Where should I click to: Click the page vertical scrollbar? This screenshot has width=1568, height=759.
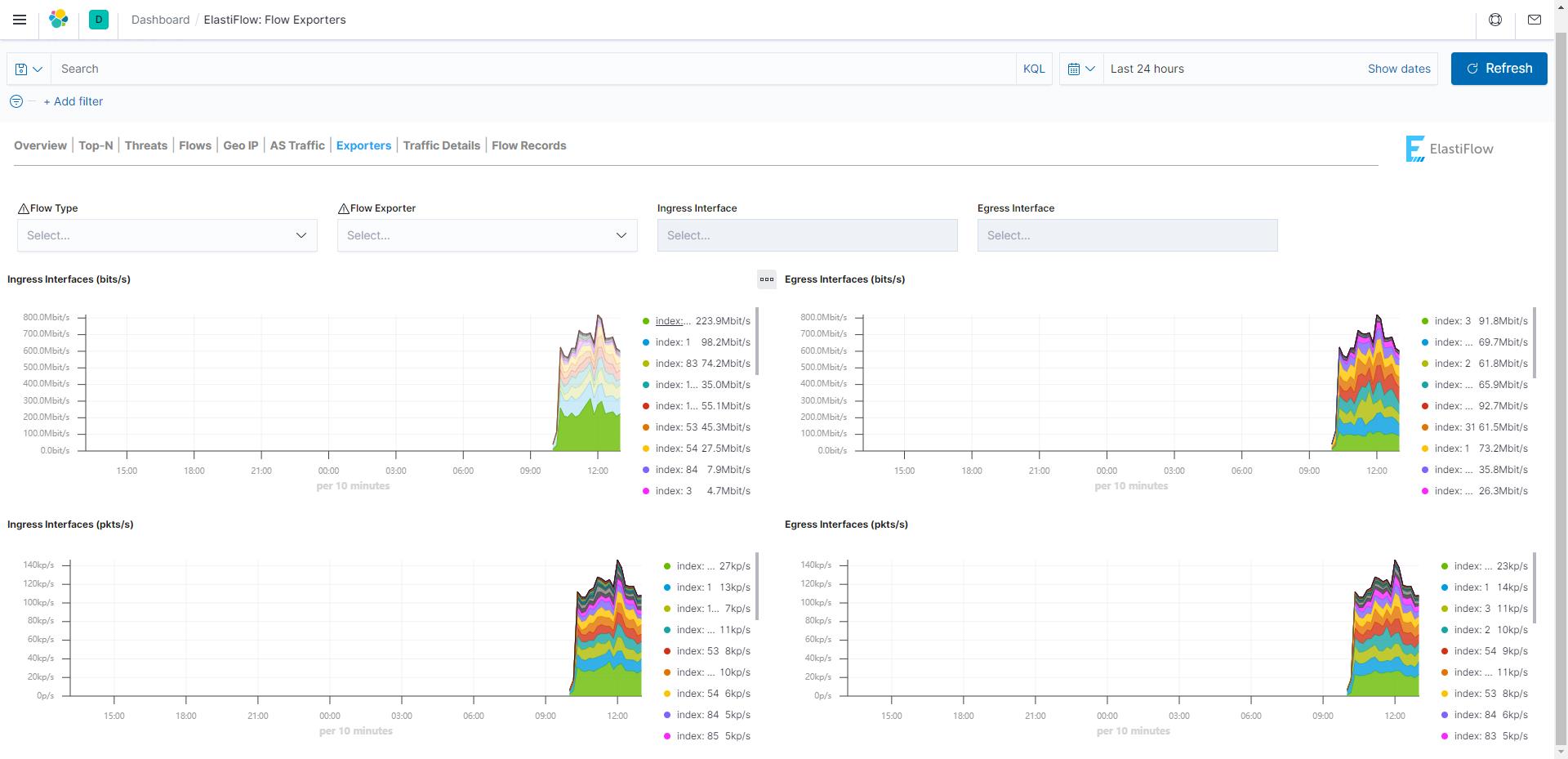pyautogui.click(x=1561, y=391)
